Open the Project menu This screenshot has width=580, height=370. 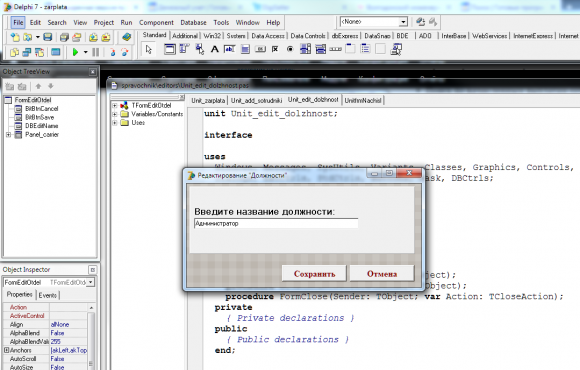click(x=104, y=23)
